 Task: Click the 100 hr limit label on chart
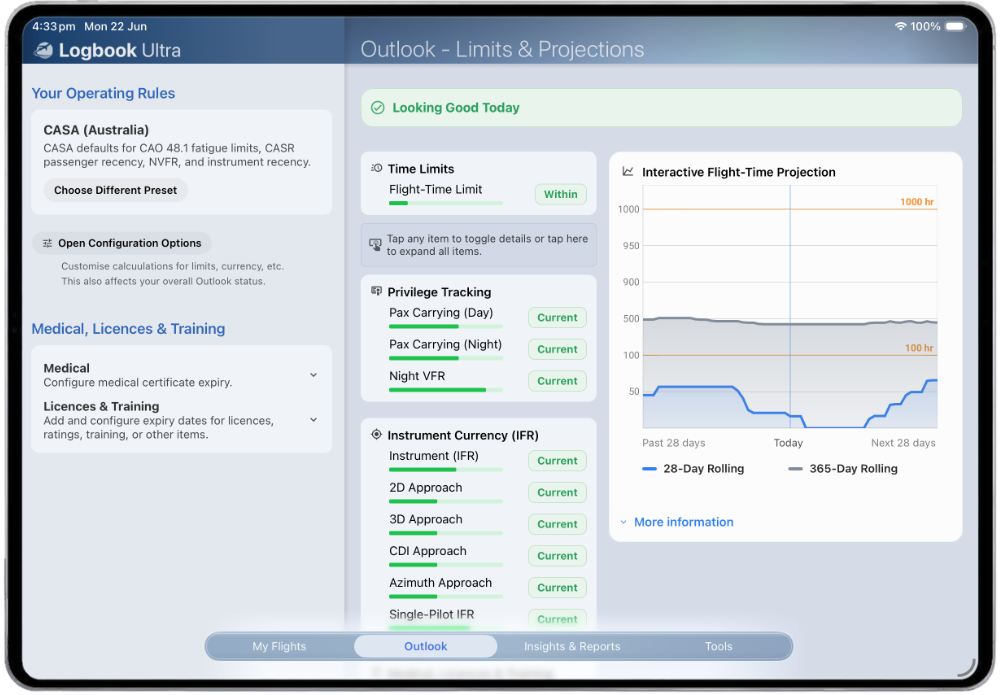920,348
